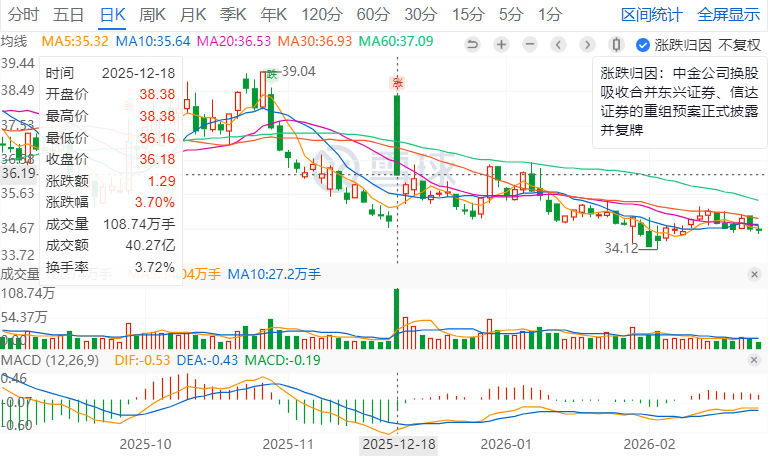This screenshot has height=465, width=768.
Task: Click the candlestick style icon in toolbar
Action: [617, 44]
